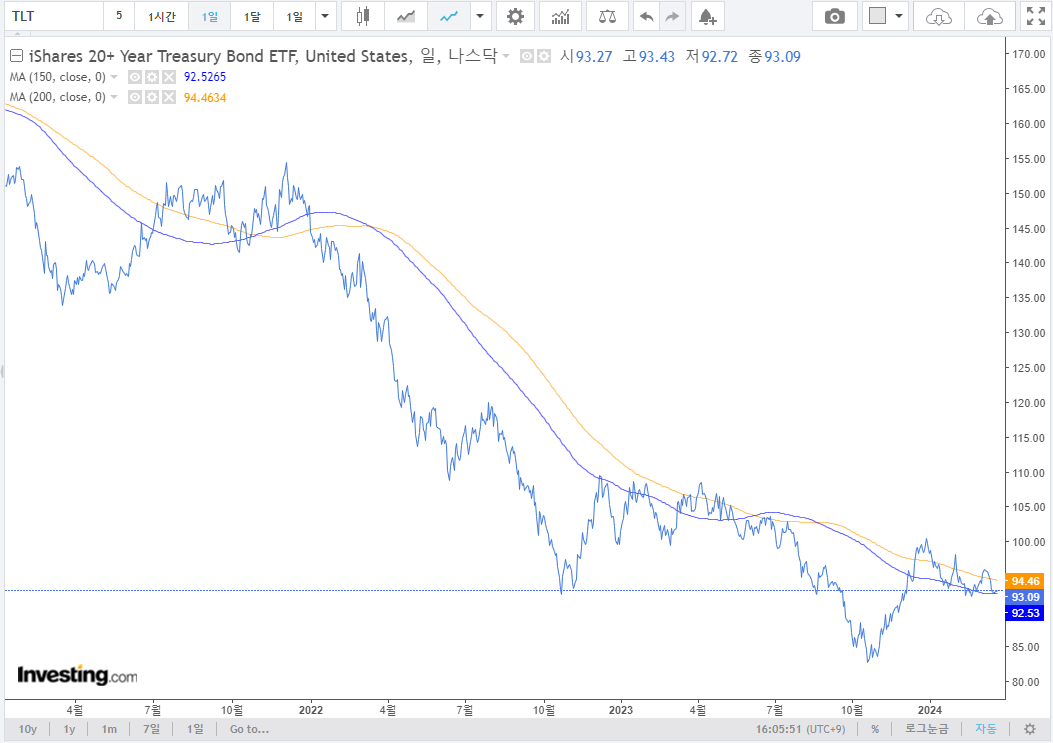Open bottom-right chart settings gear
The height and width of the screenshot is (743, 1053).
tap(1029, 729)
